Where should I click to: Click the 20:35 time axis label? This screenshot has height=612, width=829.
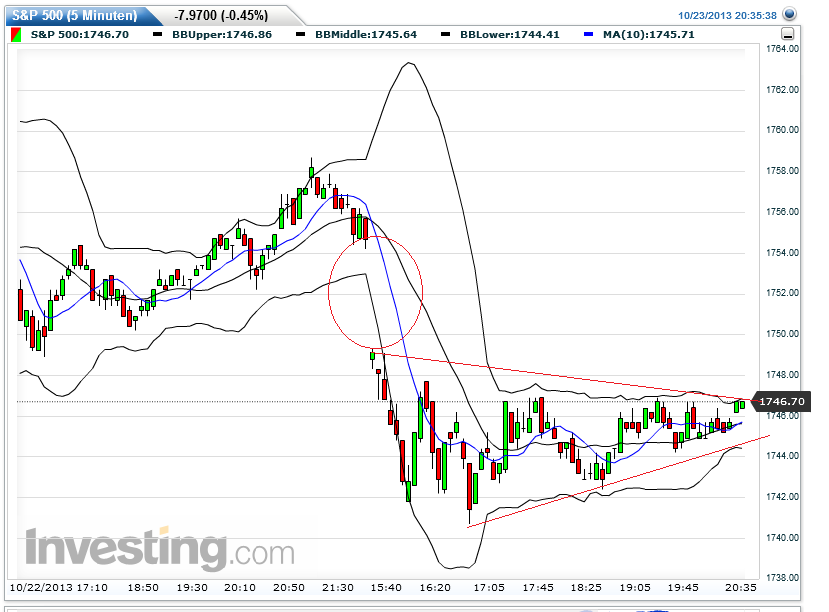tap(741, 588)
